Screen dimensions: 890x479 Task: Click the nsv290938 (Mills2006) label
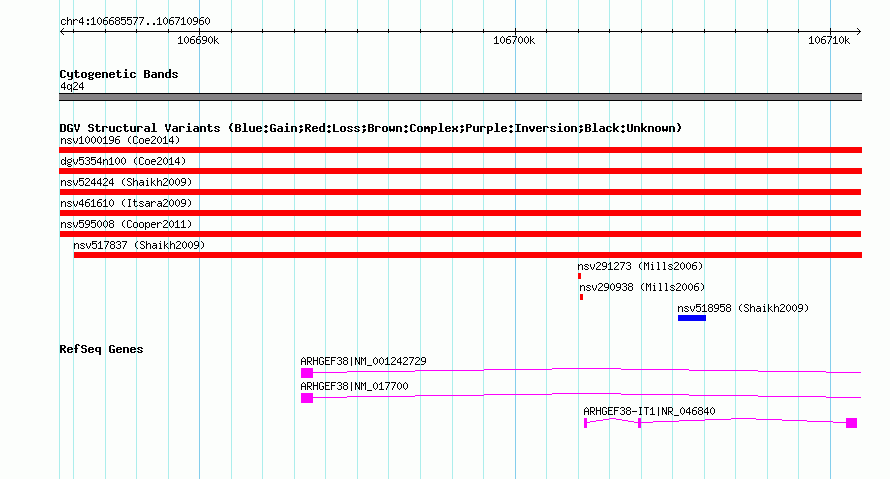[642, 287]
